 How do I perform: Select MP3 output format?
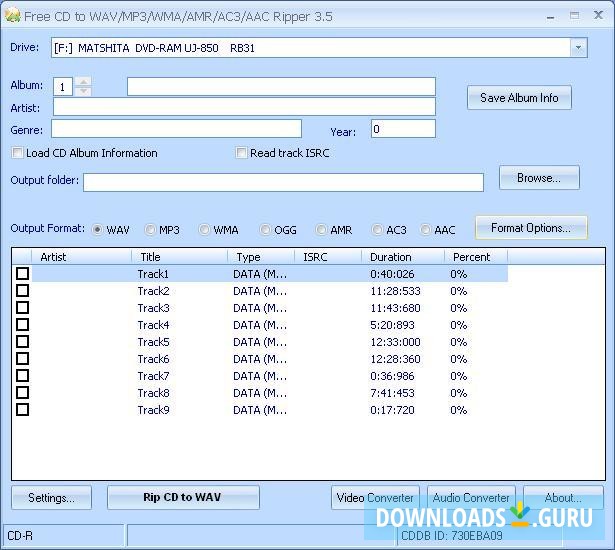pos(150,229)
